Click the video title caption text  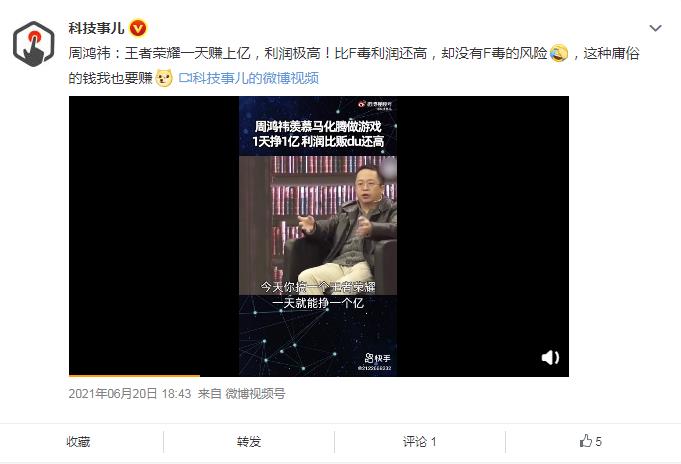click(318, 134)
